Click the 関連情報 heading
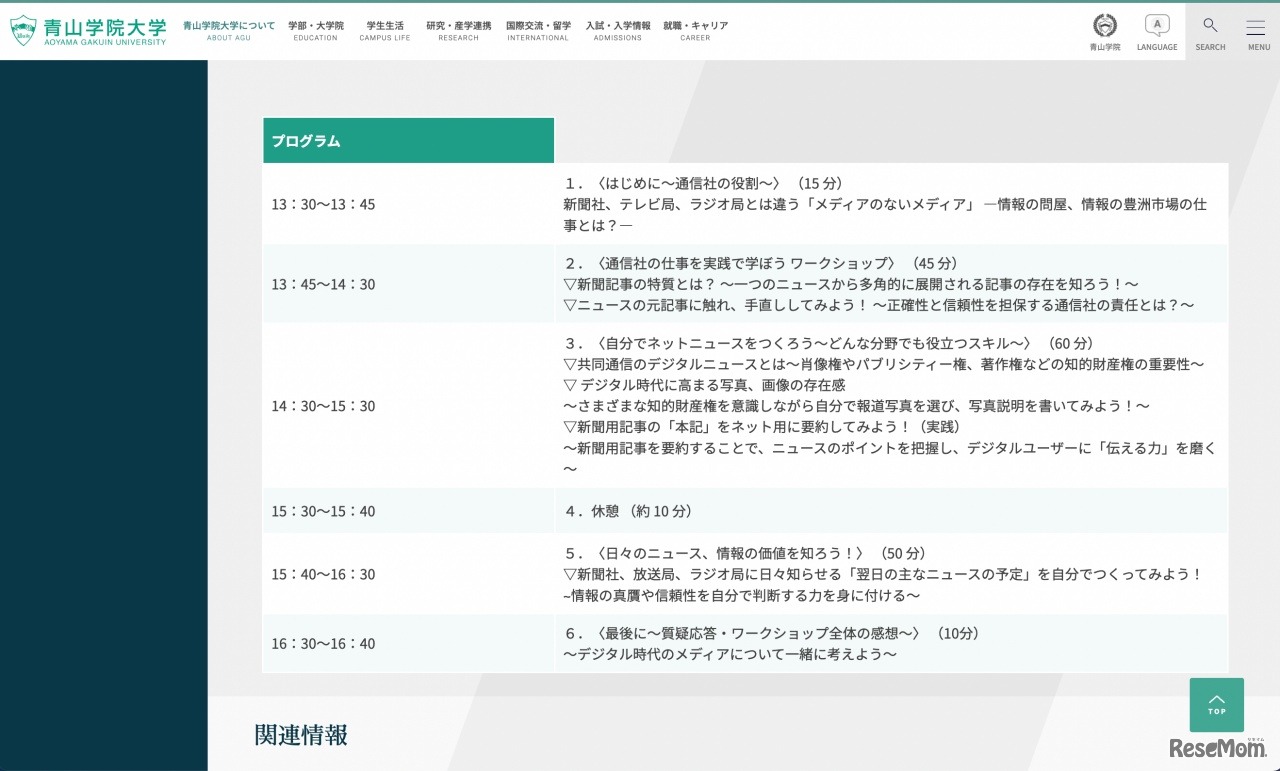The image size is (1280, 771). pos(301,736)
